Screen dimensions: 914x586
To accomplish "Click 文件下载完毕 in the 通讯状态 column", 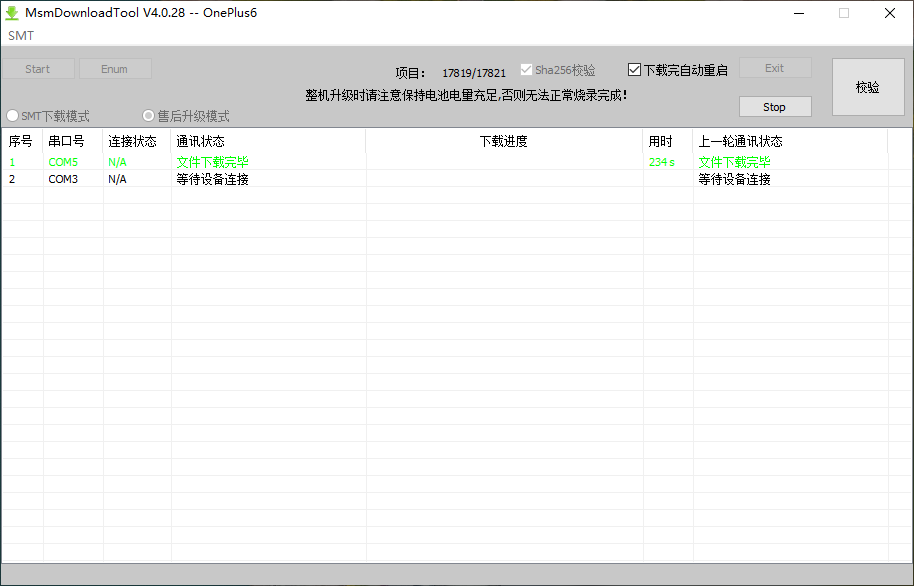I will [212, 162].
